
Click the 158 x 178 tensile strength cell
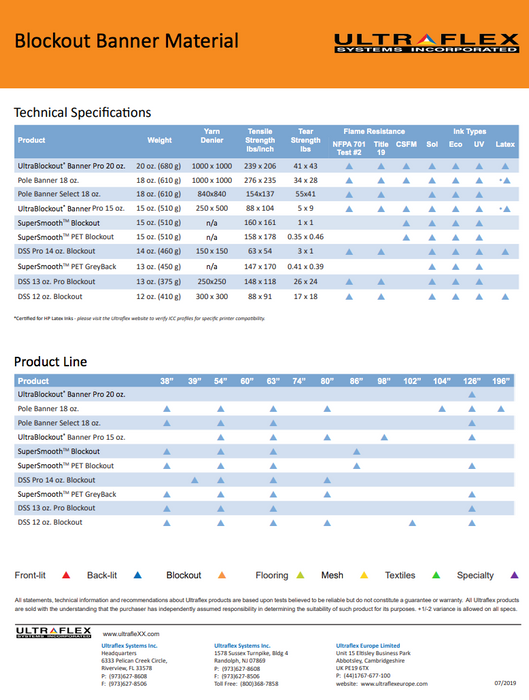(260, 237)
